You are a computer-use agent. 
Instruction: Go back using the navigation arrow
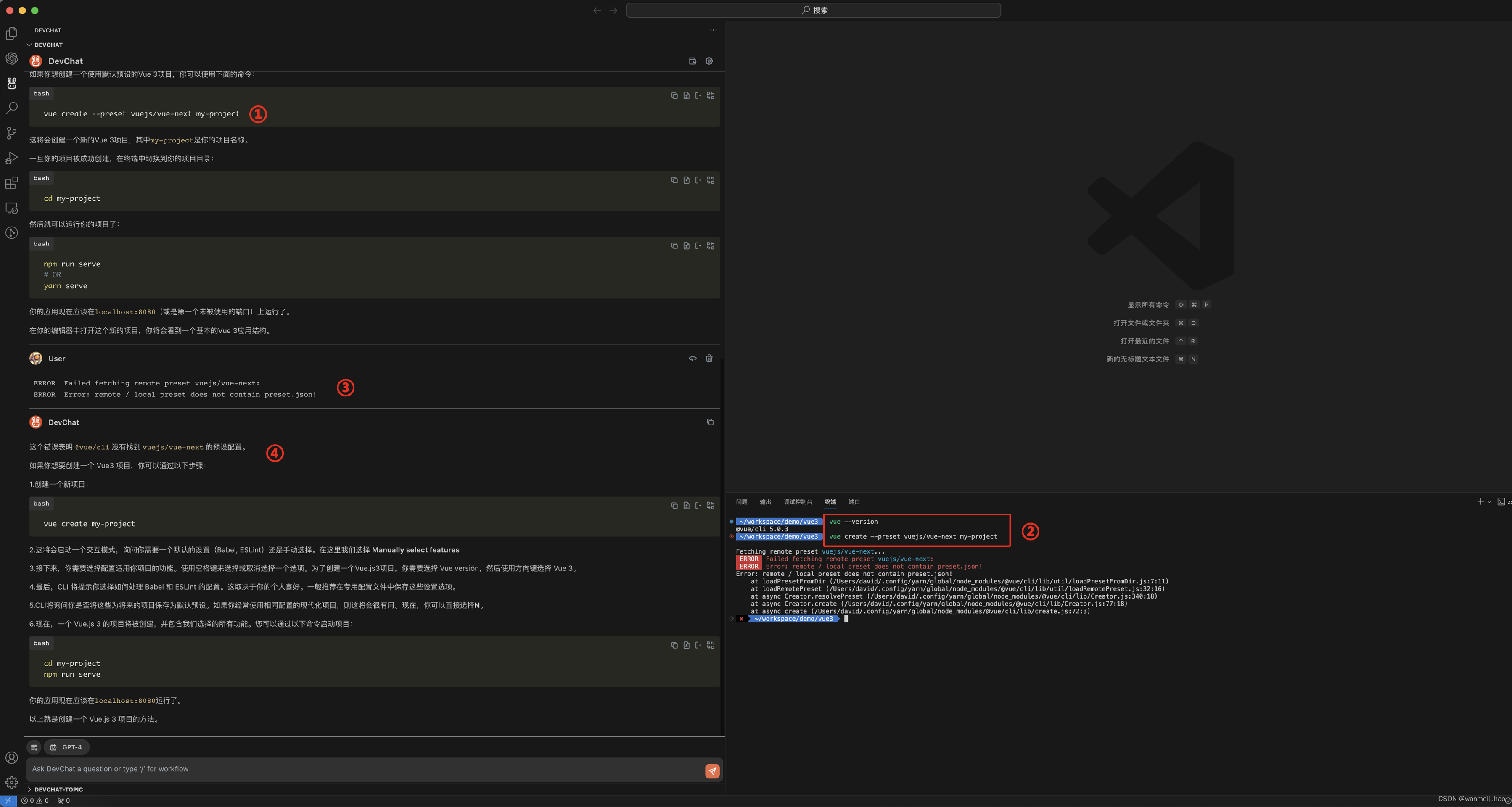pyautogui.click(x=597, y=10)
